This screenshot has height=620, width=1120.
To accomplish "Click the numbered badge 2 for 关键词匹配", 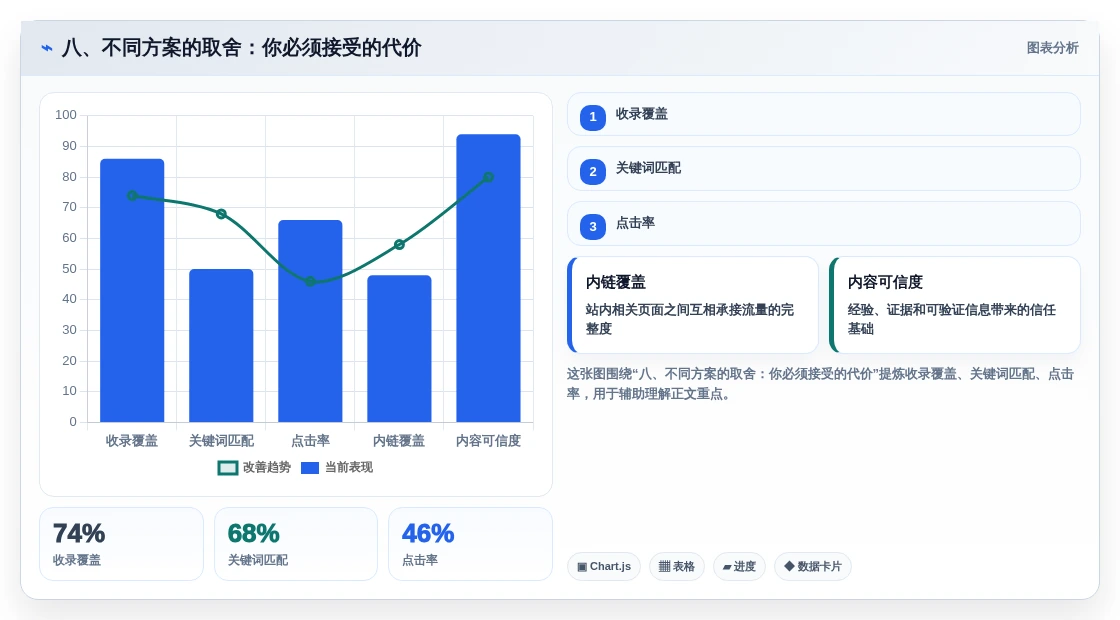I will (593, 171).
